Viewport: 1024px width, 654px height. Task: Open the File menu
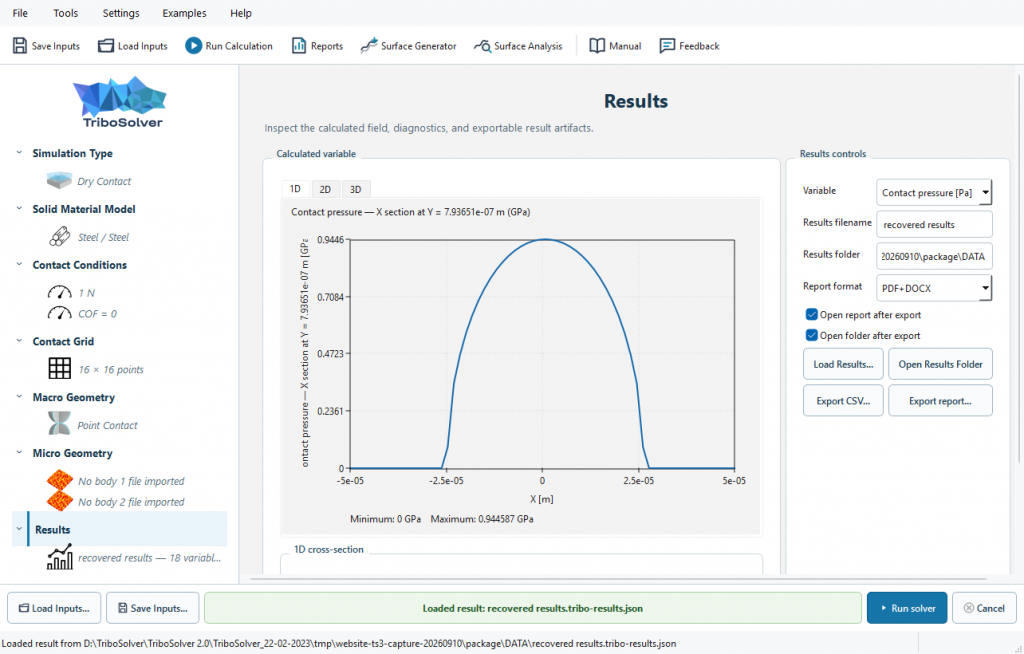20,13
